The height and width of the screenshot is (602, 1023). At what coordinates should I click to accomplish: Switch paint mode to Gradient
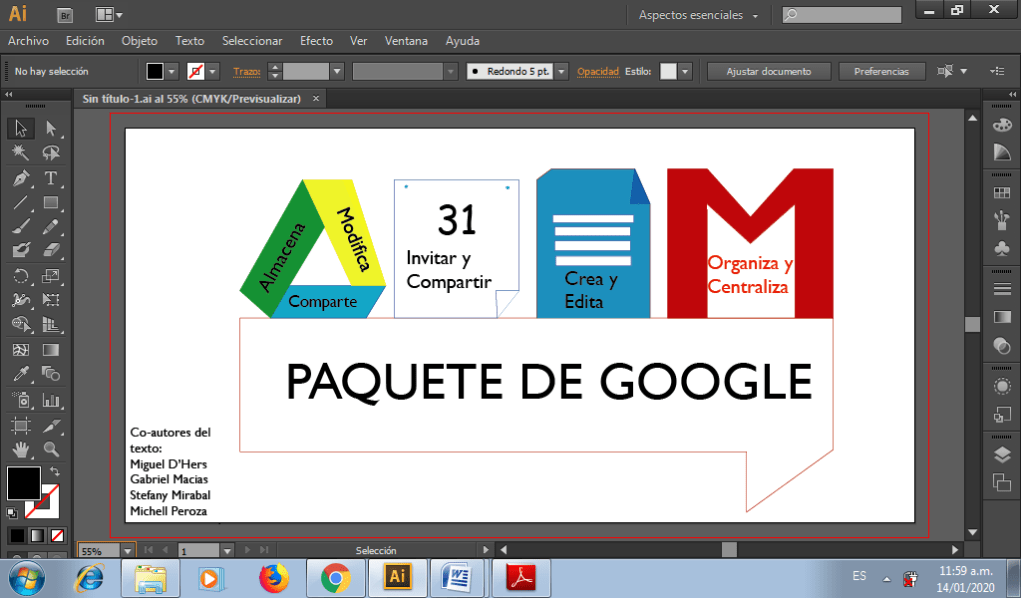coord(37,535)
